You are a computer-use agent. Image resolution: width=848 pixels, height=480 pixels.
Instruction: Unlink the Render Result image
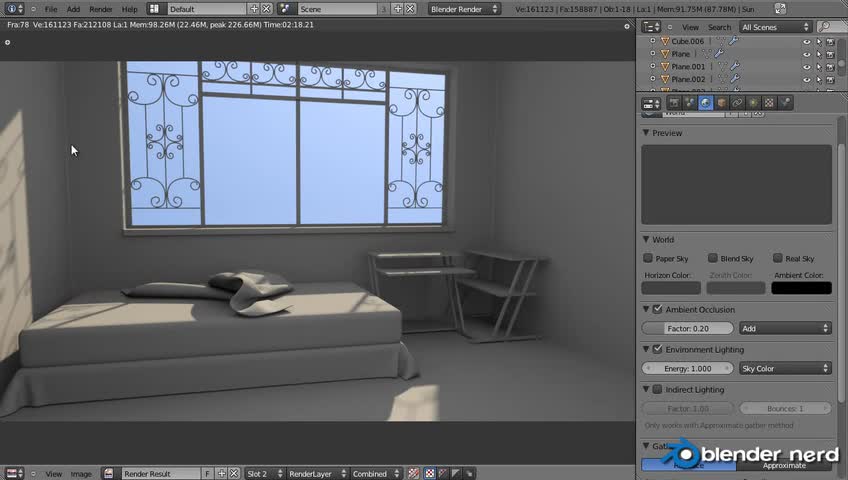234,474
